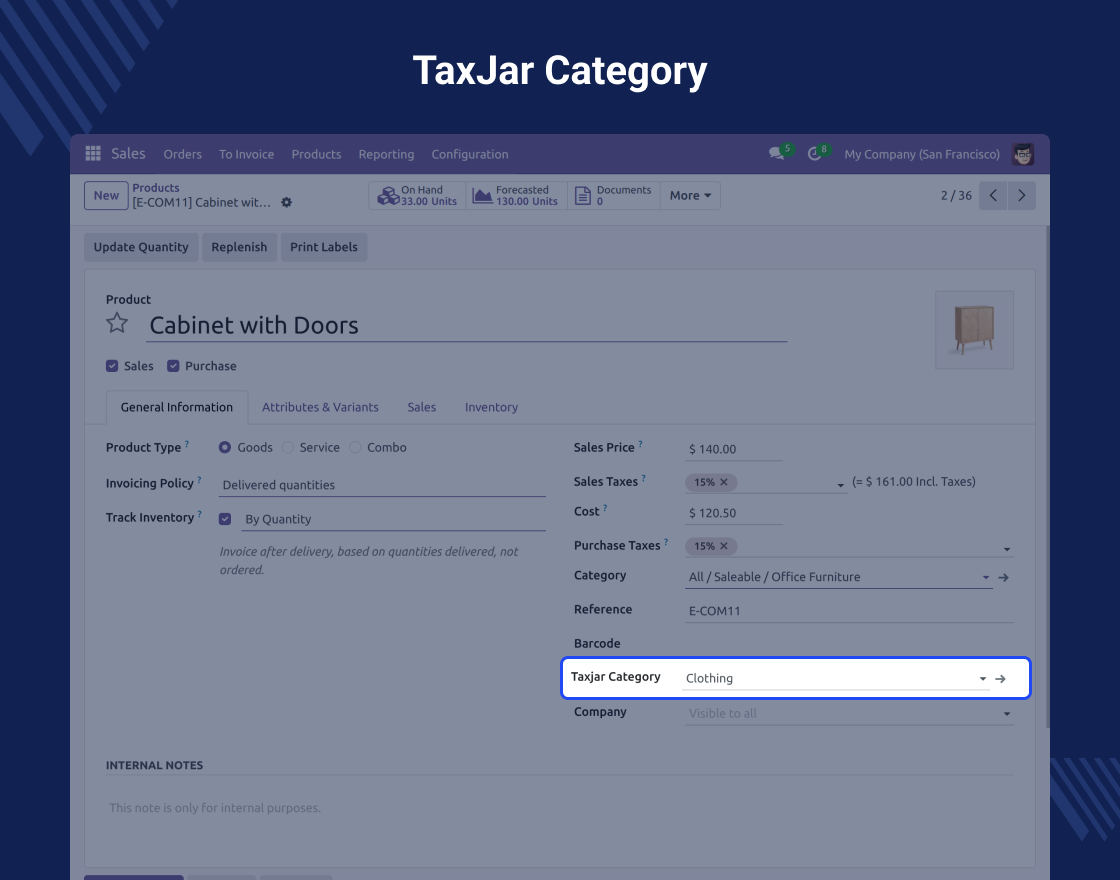Open the apps grid menu icon
1120x880 pixels.
(x=93, y=154)
